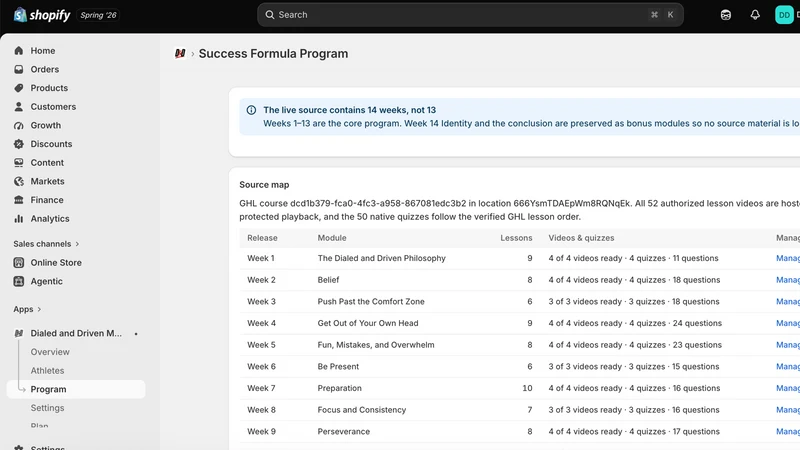
Task: Click the Manage link for Week 6 Be Present
Action: (x=788, y=366)
